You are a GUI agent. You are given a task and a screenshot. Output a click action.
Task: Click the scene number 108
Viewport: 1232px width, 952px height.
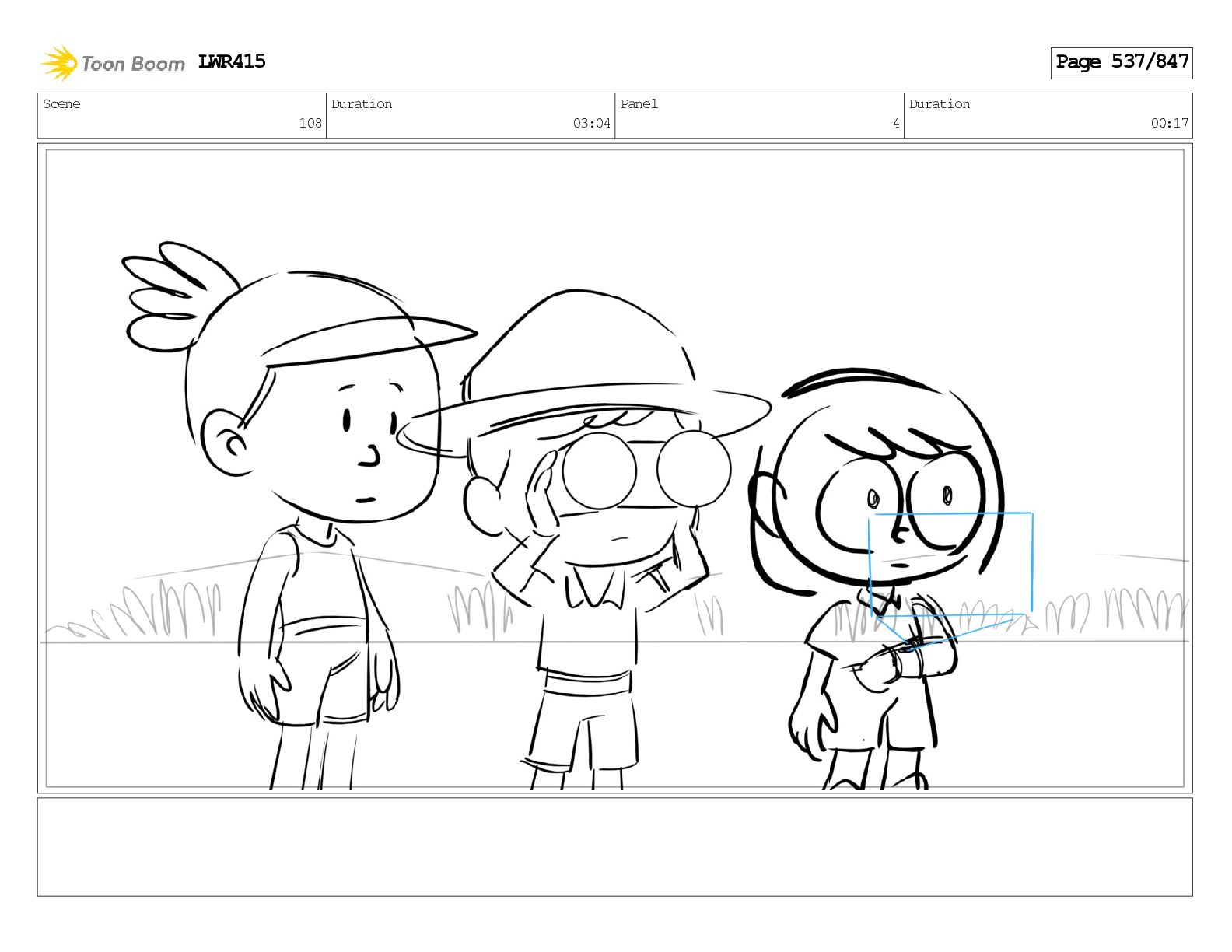(310, 123)
